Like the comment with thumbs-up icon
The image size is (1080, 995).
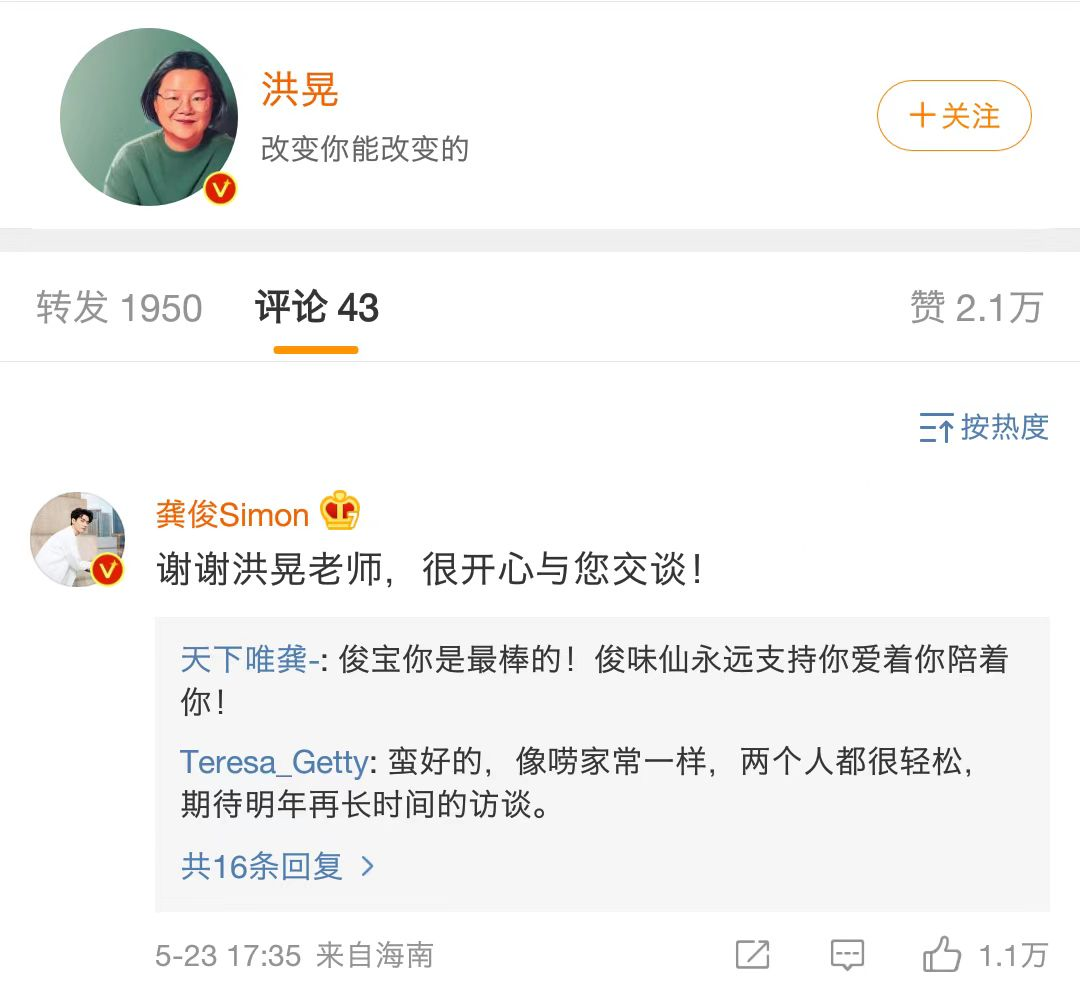pos(942,955)
